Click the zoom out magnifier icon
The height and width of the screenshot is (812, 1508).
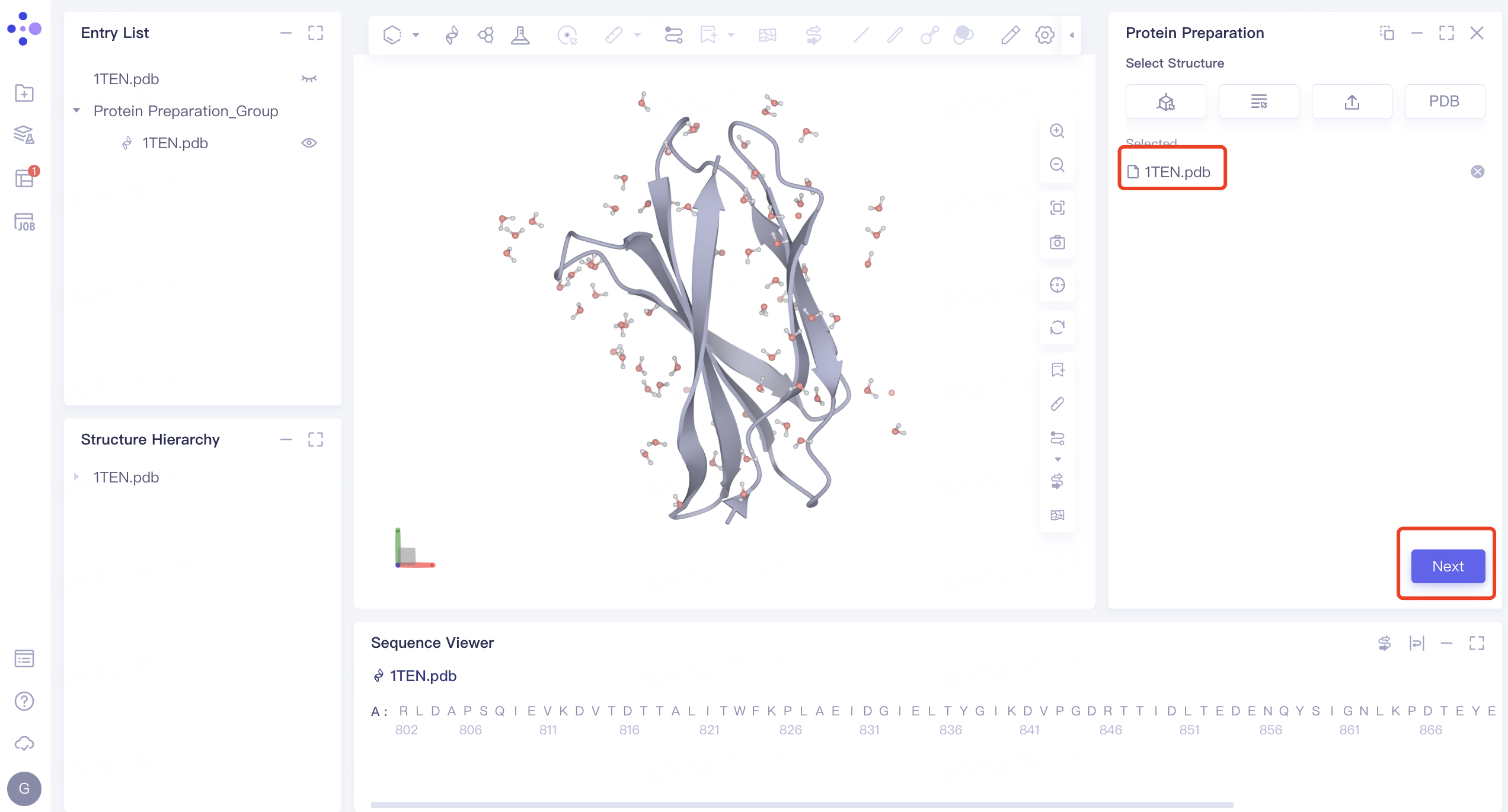[1057, 165]
